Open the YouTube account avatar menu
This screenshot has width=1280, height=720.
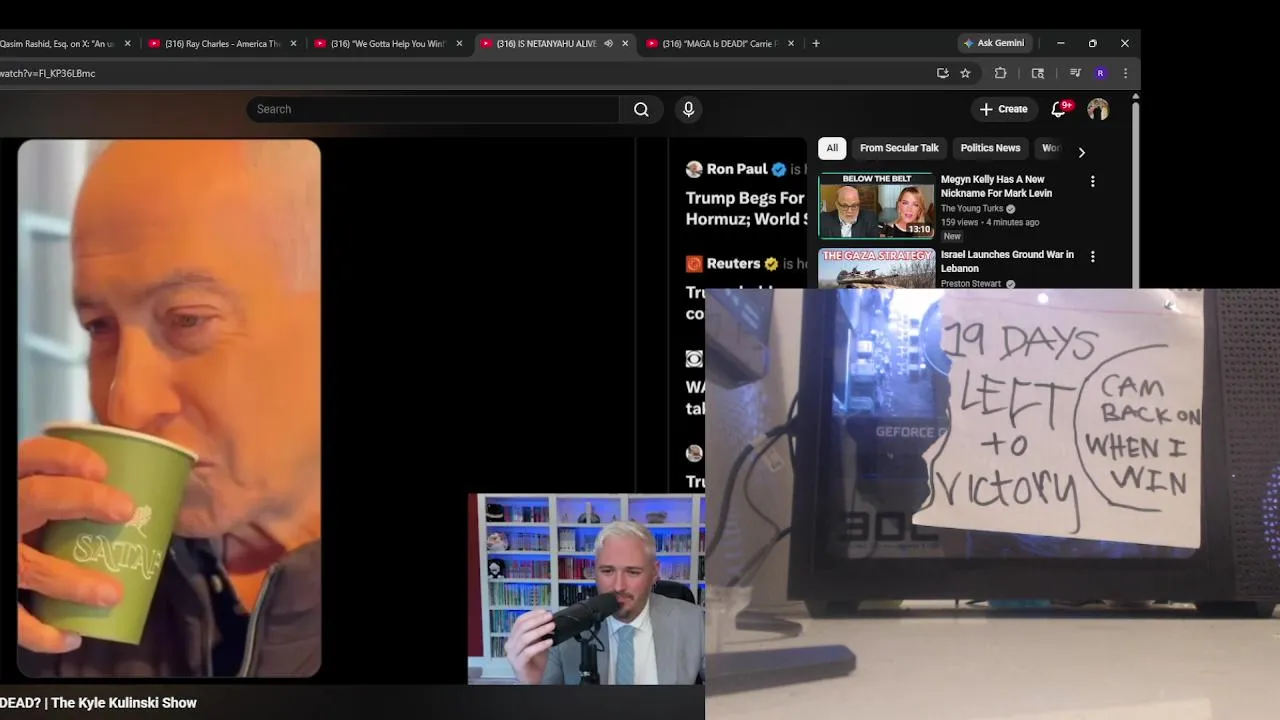(x=1098, y=109)
